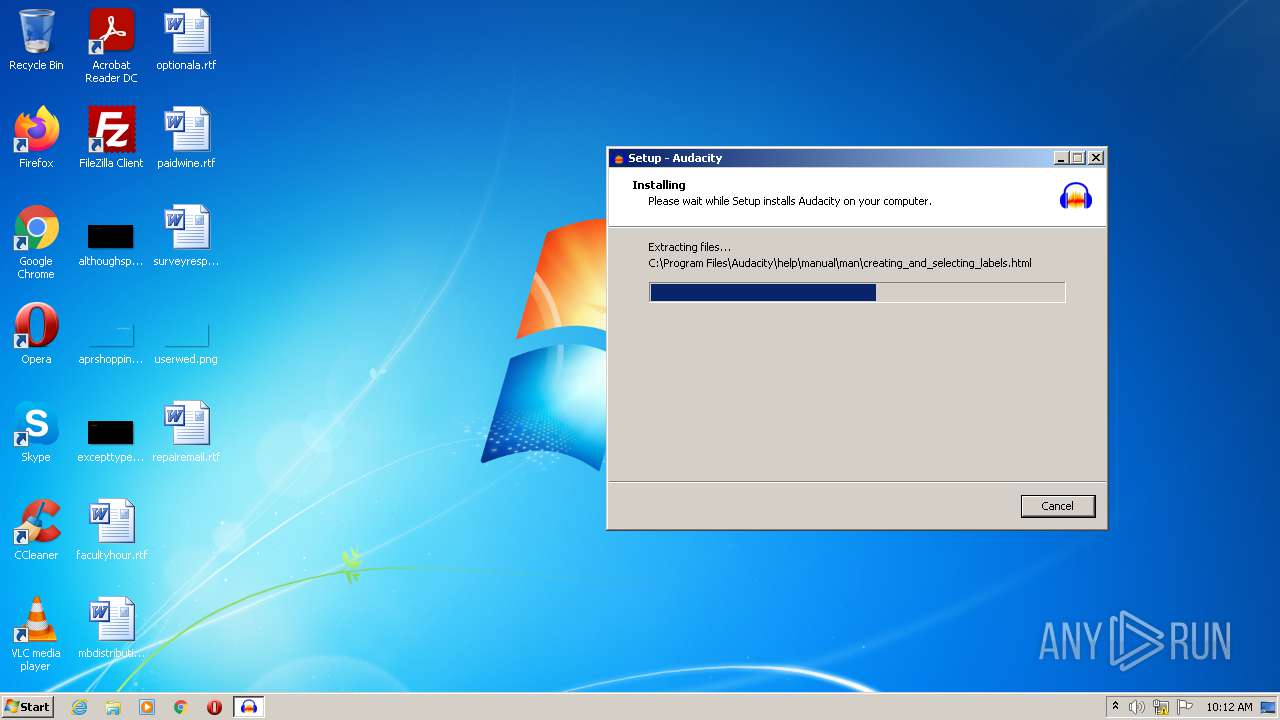
Task: Select the Google Chrome desktop shortcut
Action: [x=36, y=242]
